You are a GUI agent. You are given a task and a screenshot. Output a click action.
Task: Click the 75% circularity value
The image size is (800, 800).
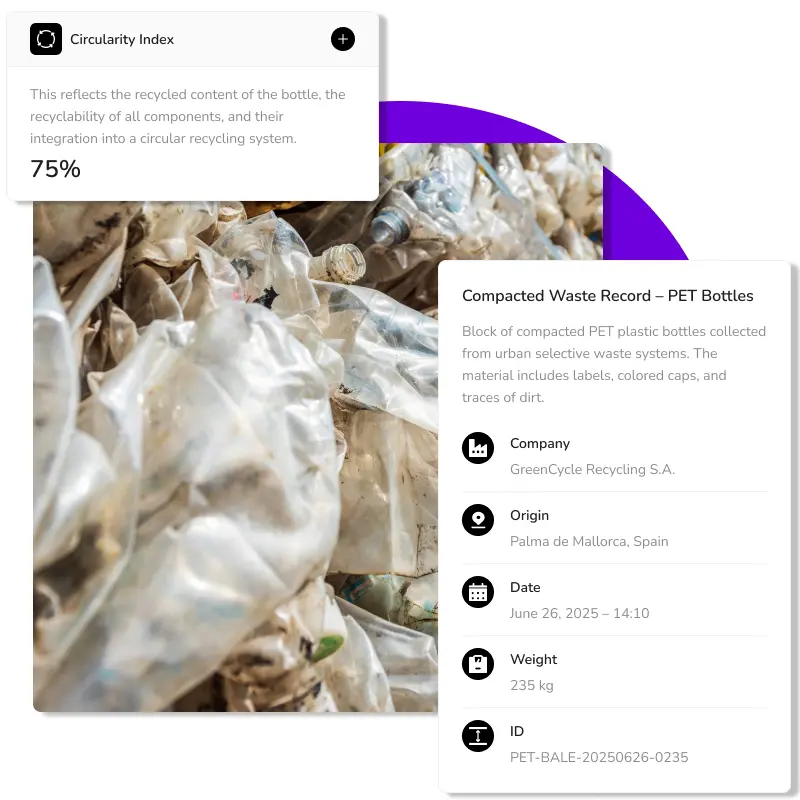click(x=55, y=169)
